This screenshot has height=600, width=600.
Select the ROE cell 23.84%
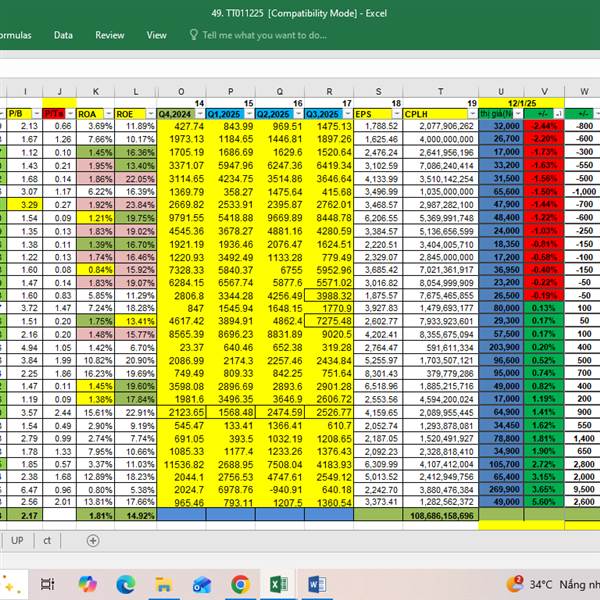[x=135, y=205]
